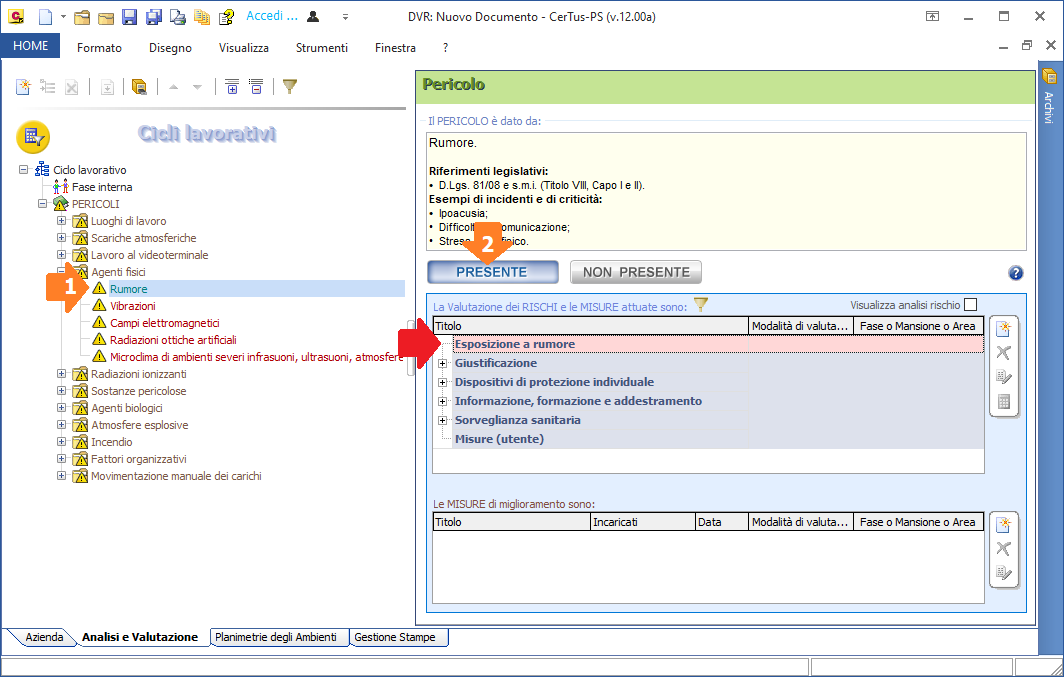Click the funnel icon next to the Valutazione dei RISCHI label

coord(700,305)
